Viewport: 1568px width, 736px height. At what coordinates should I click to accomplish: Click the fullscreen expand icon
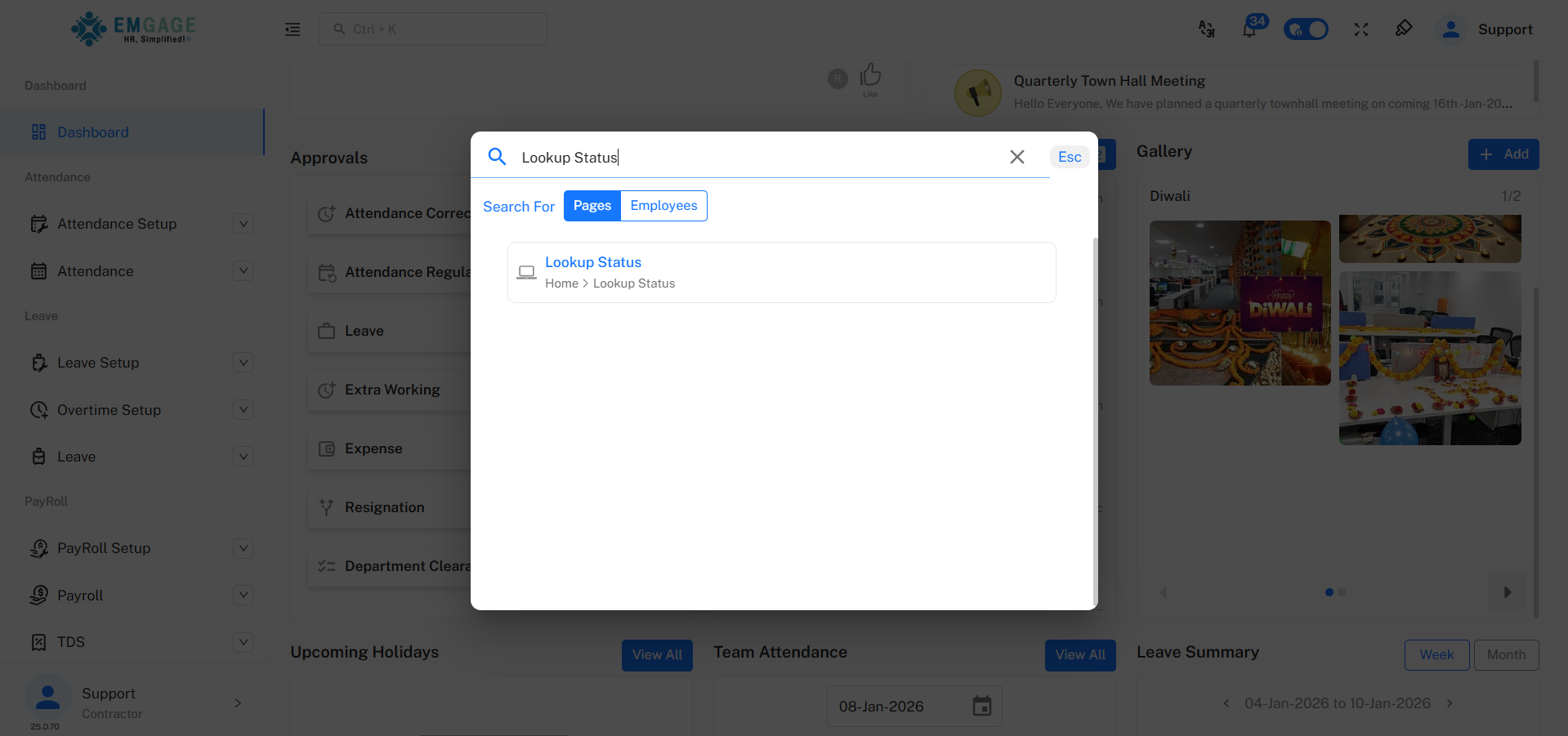click(1361, 29)
